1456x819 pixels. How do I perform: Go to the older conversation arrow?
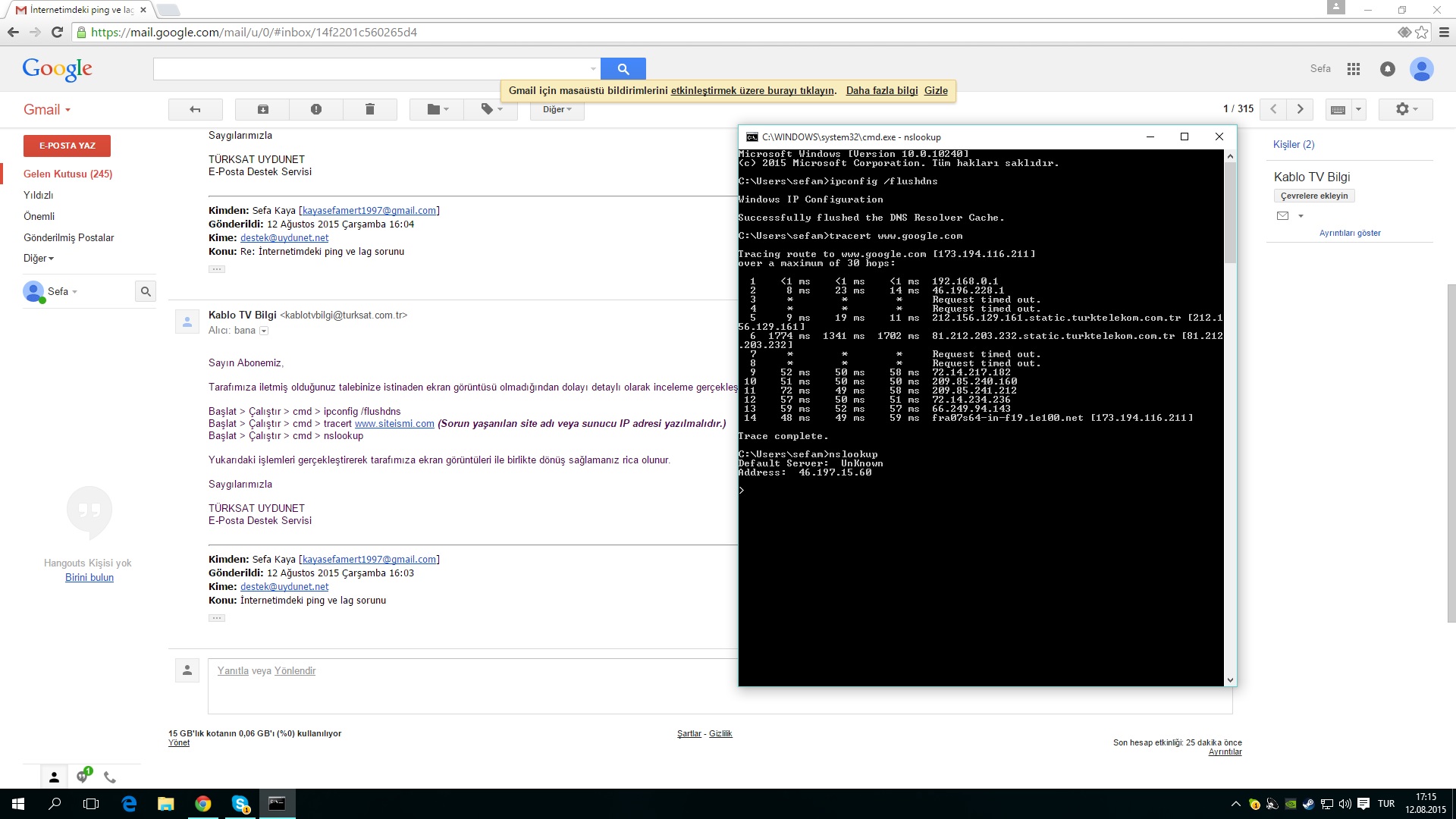(x=1300, y=109)
